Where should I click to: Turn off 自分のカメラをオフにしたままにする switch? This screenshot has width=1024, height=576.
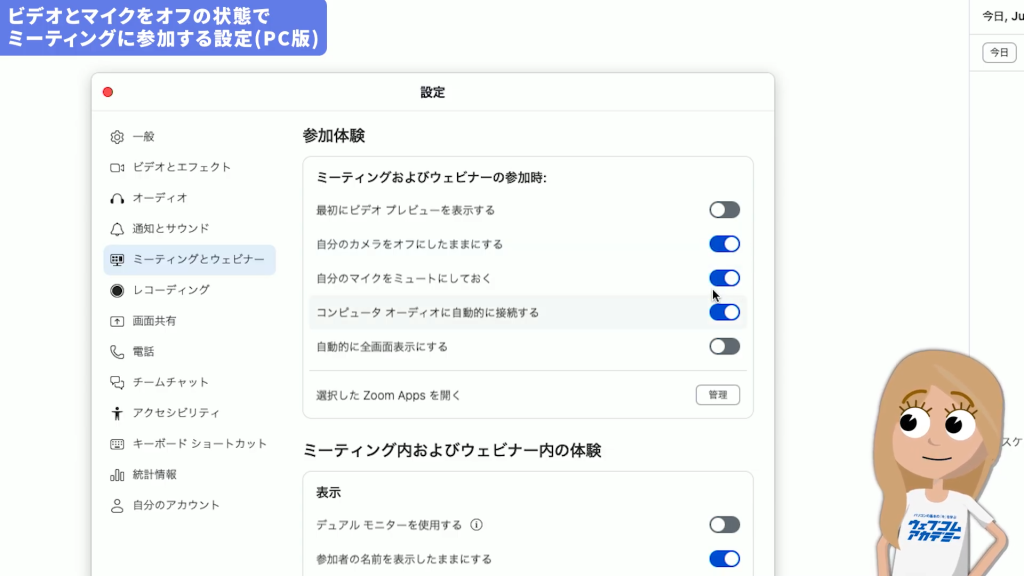tap(724, 244)
